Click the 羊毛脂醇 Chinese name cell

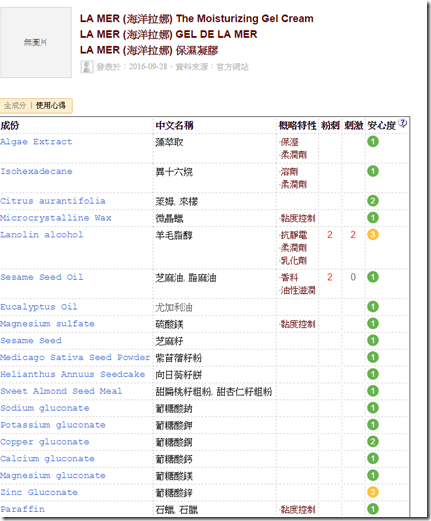tap(174, 235)
